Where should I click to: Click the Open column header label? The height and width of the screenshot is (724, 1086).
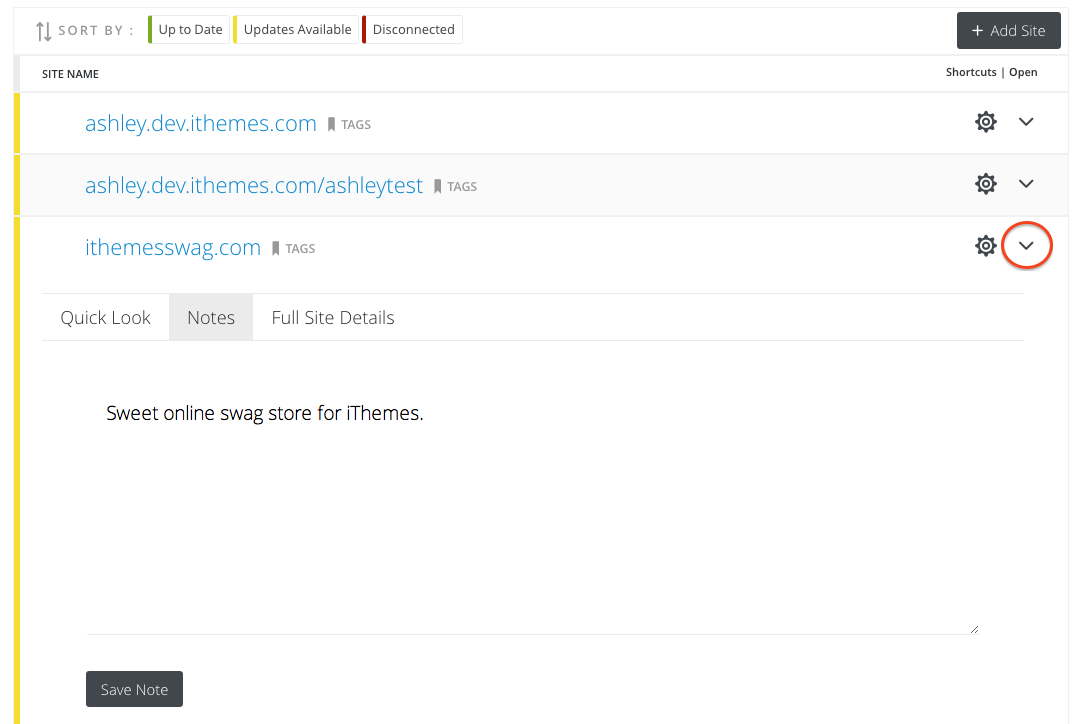1023,72
